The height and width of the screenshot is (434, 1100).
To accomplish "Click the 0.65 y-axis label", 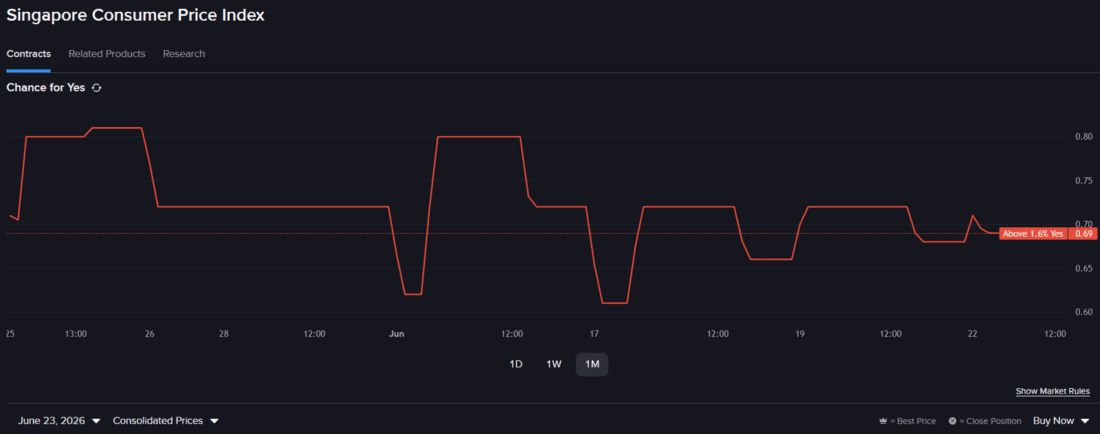I will pos(1084,269).
